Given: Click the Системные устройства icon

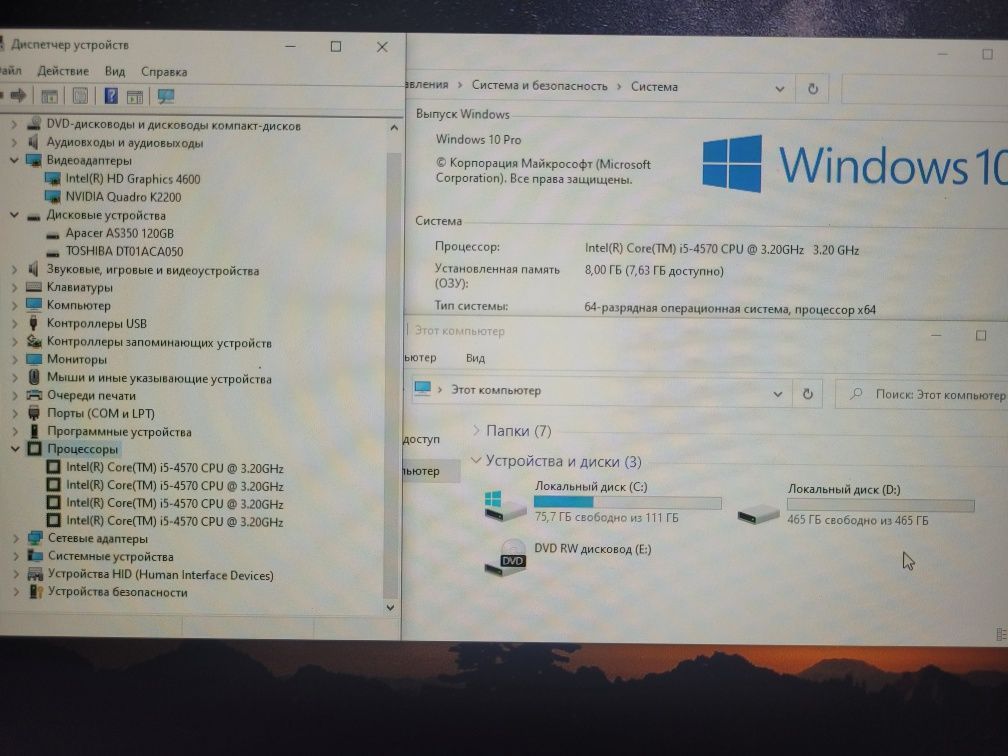Looking at the screenshot, I should pos(35,556).
